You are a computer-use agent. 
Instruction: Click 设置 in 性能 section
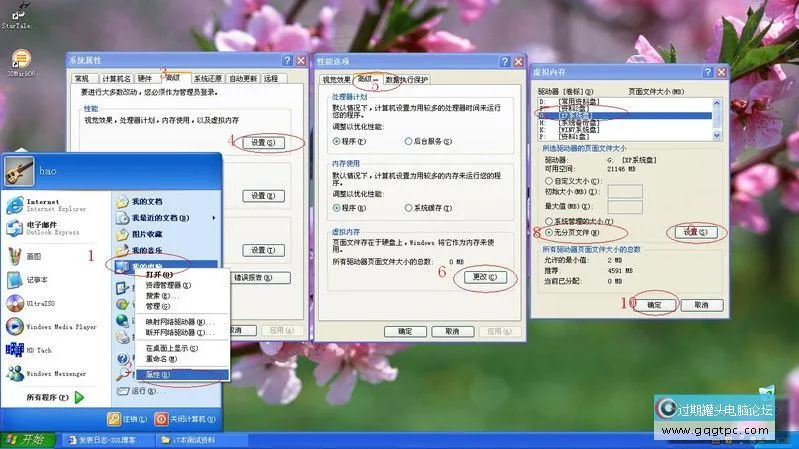click(x=263, y=143)
